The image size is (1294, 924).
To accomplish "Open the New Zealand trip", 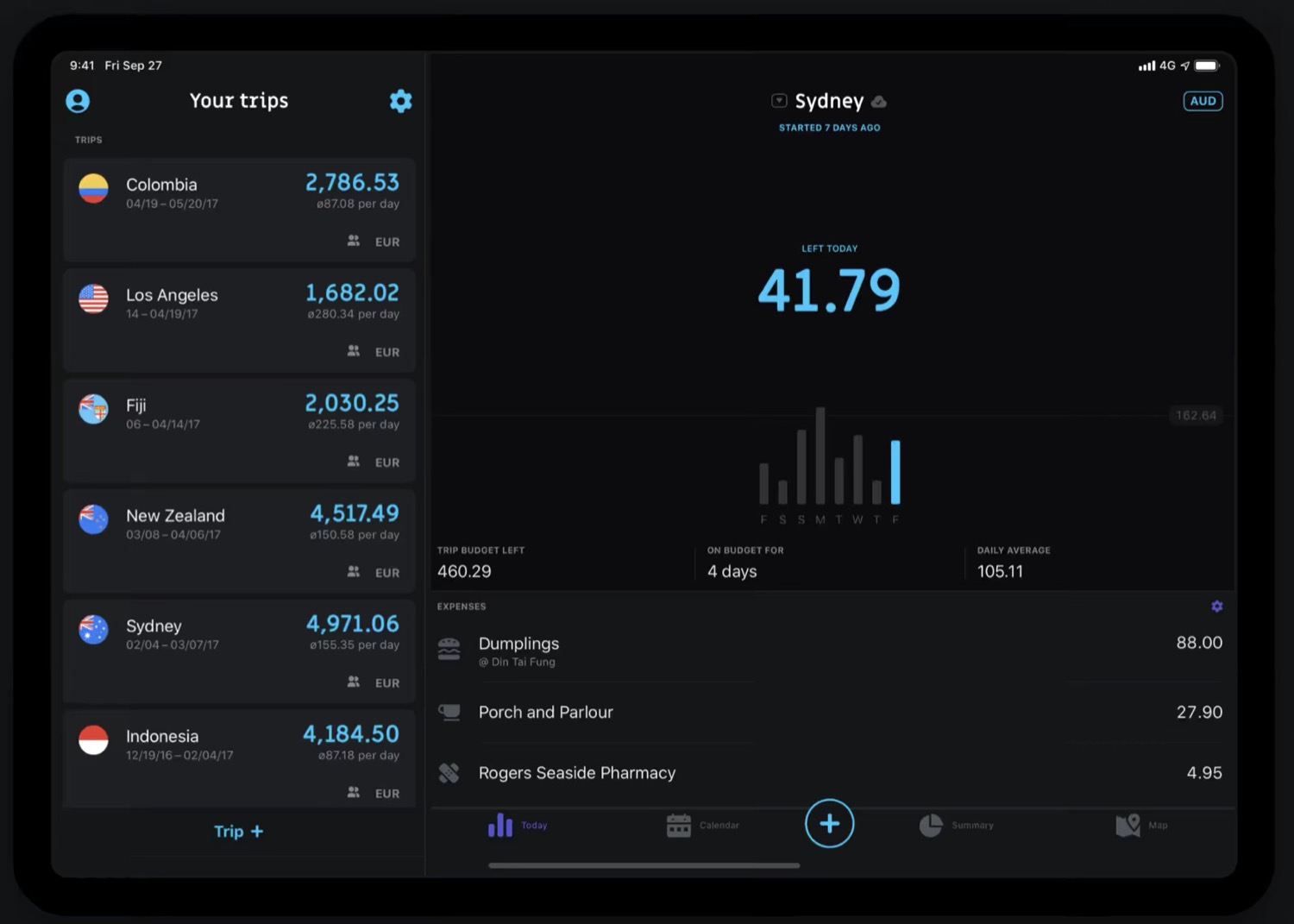I will click(239, 541).
